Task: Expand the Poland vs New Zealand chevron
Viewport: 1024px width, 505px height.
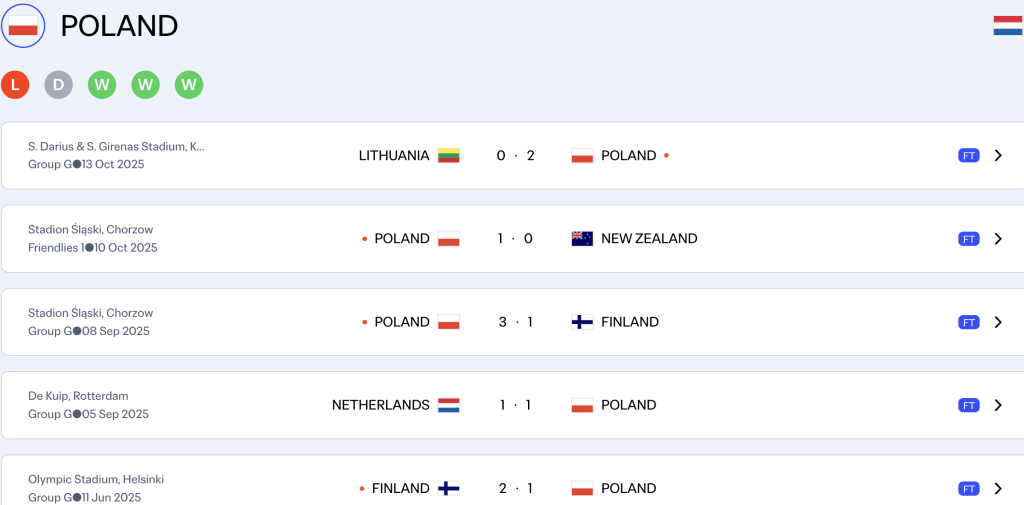Action: pos(998,239)
